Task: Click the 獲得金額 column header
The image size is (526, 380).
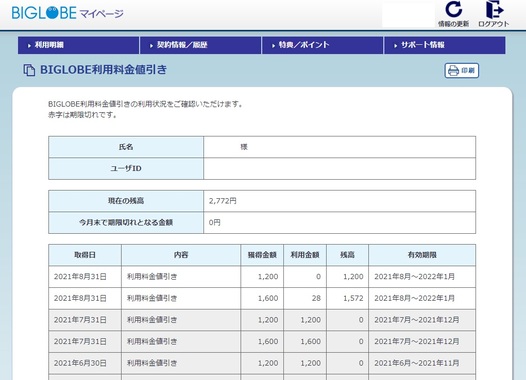Action: [262, 255]
